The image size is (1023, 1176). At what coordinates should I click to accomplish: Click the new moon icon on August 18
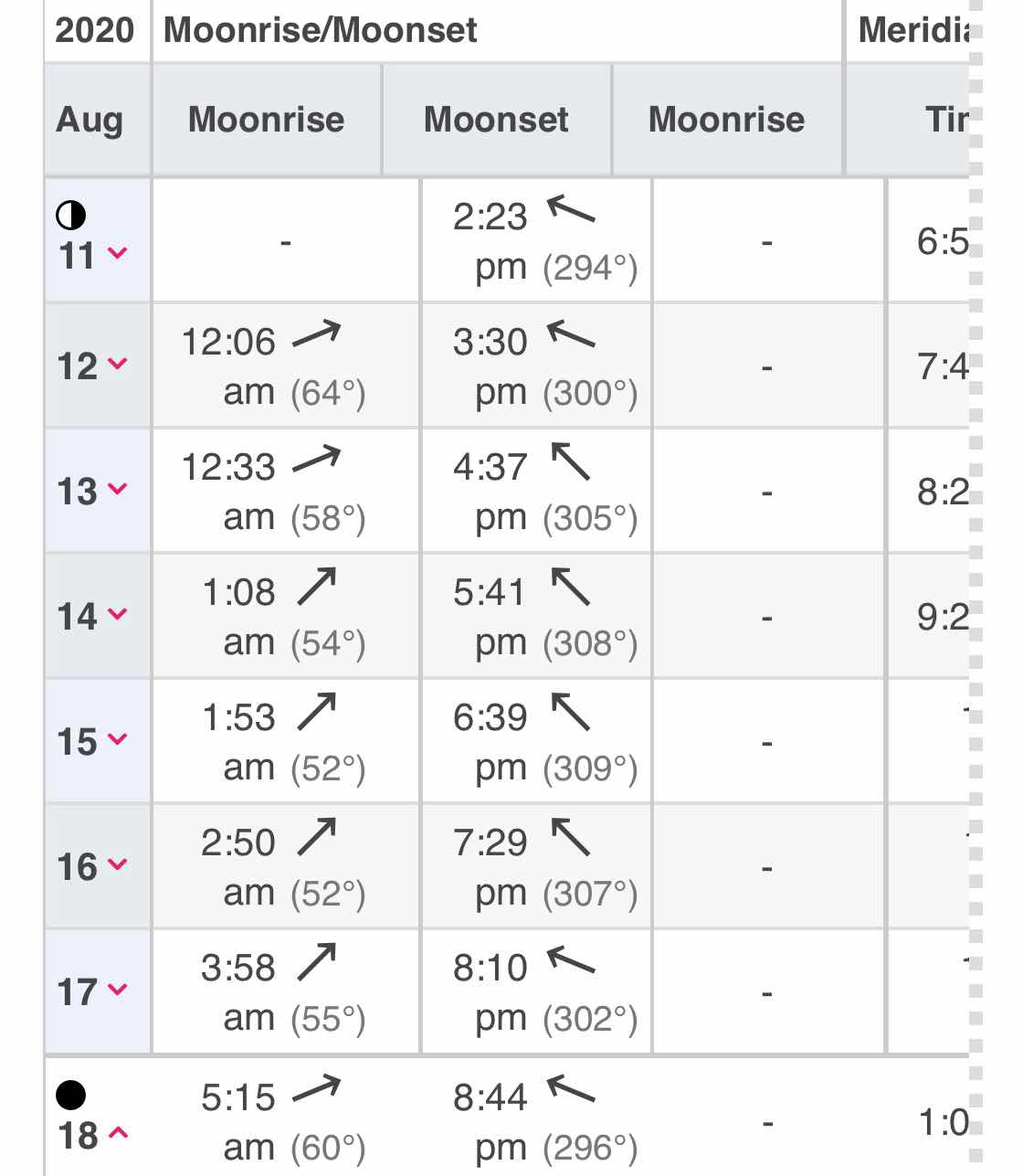[71, 1095]
